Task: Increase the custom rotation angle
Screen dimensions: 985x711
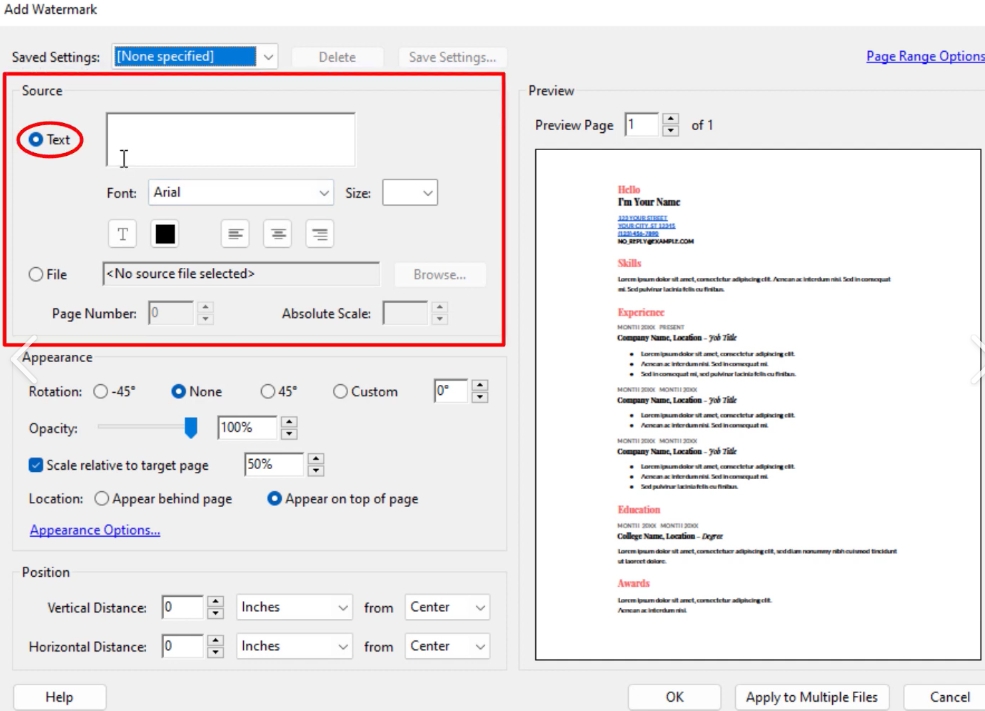Action: 480,385
